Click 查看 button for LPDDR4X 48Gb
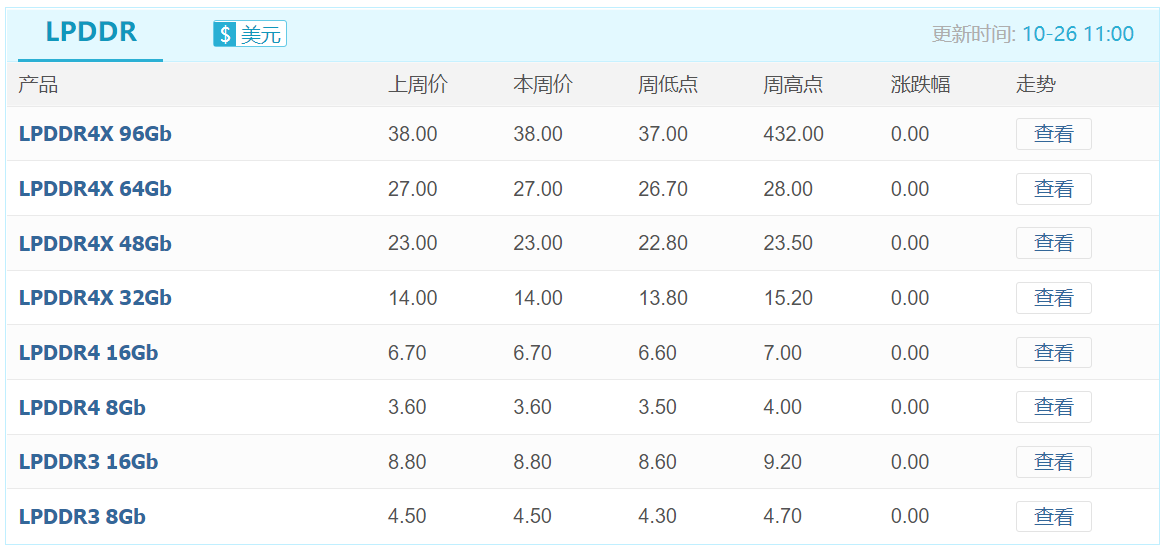The width and height of the screenshot is (1170, 551). pyautogui.click(x=1054, y=243)
